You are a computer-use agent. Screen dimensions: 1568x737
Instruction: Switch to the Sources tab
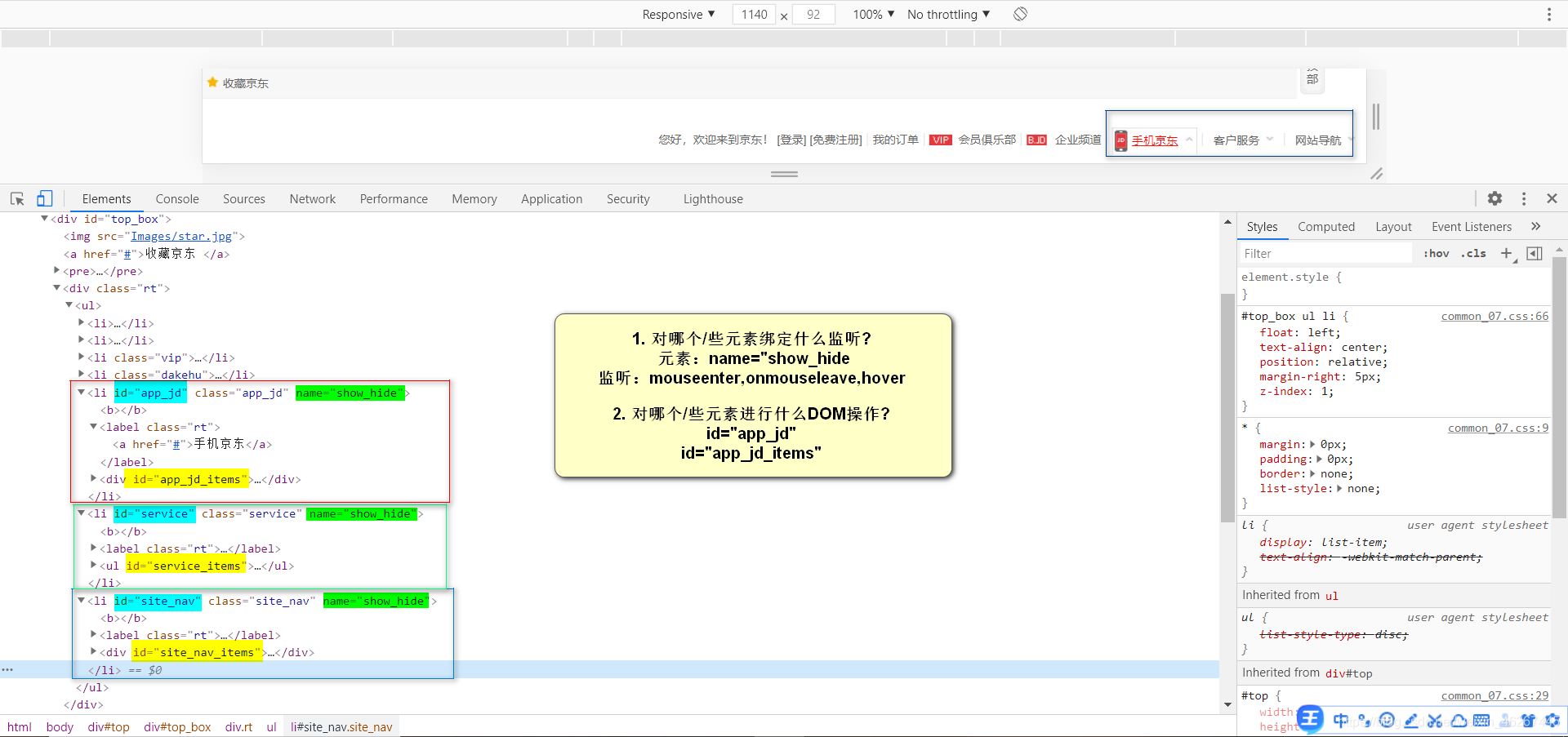coord(244,199)
